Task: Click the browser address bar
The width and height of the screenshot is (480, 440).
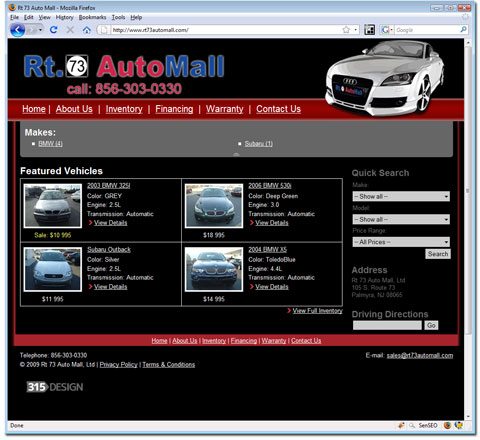Action: [x=227, y=30]
